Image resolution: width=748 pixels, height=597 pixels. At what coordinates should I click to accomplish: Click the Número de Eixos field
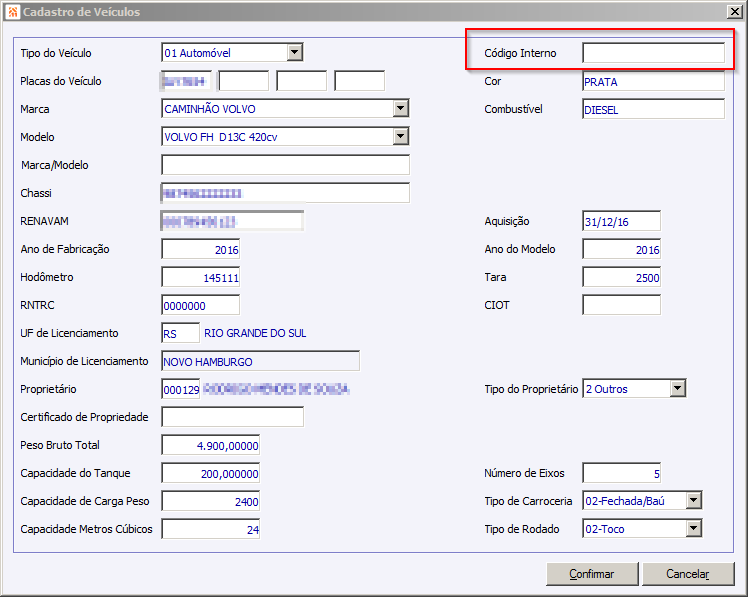click(x=622, y=473)
